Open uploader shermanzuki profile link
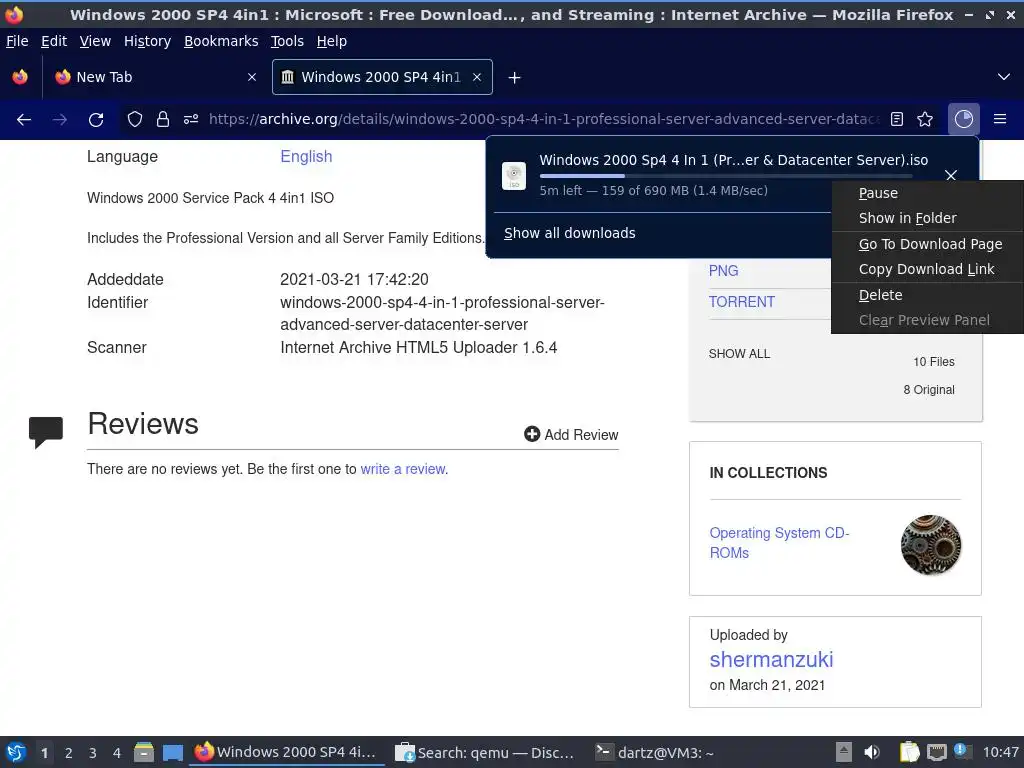The image size is (1024, 768). [771, 660]
